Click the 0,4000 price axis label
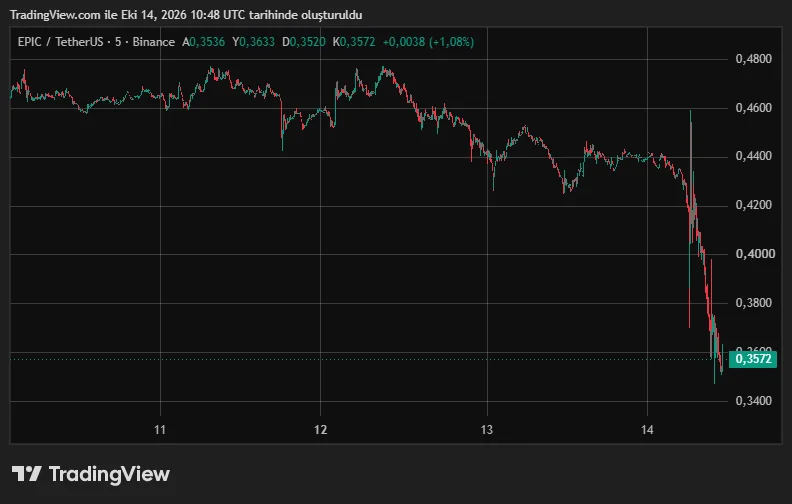This screenshot has width=792, height=504. (754, 254)
